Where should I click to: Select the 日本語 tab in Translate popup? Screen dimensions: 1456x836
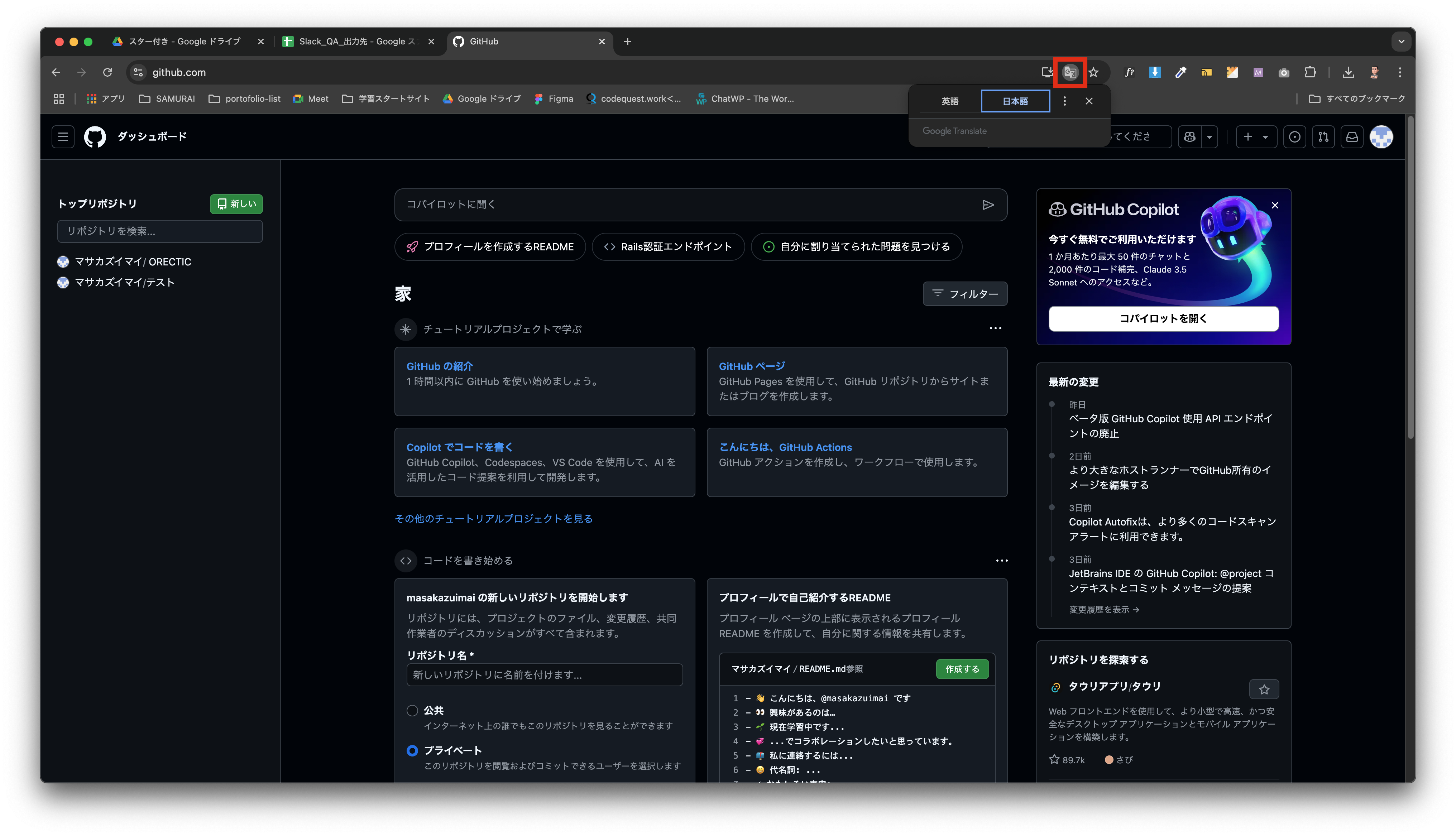click(x=1016, y=101)
